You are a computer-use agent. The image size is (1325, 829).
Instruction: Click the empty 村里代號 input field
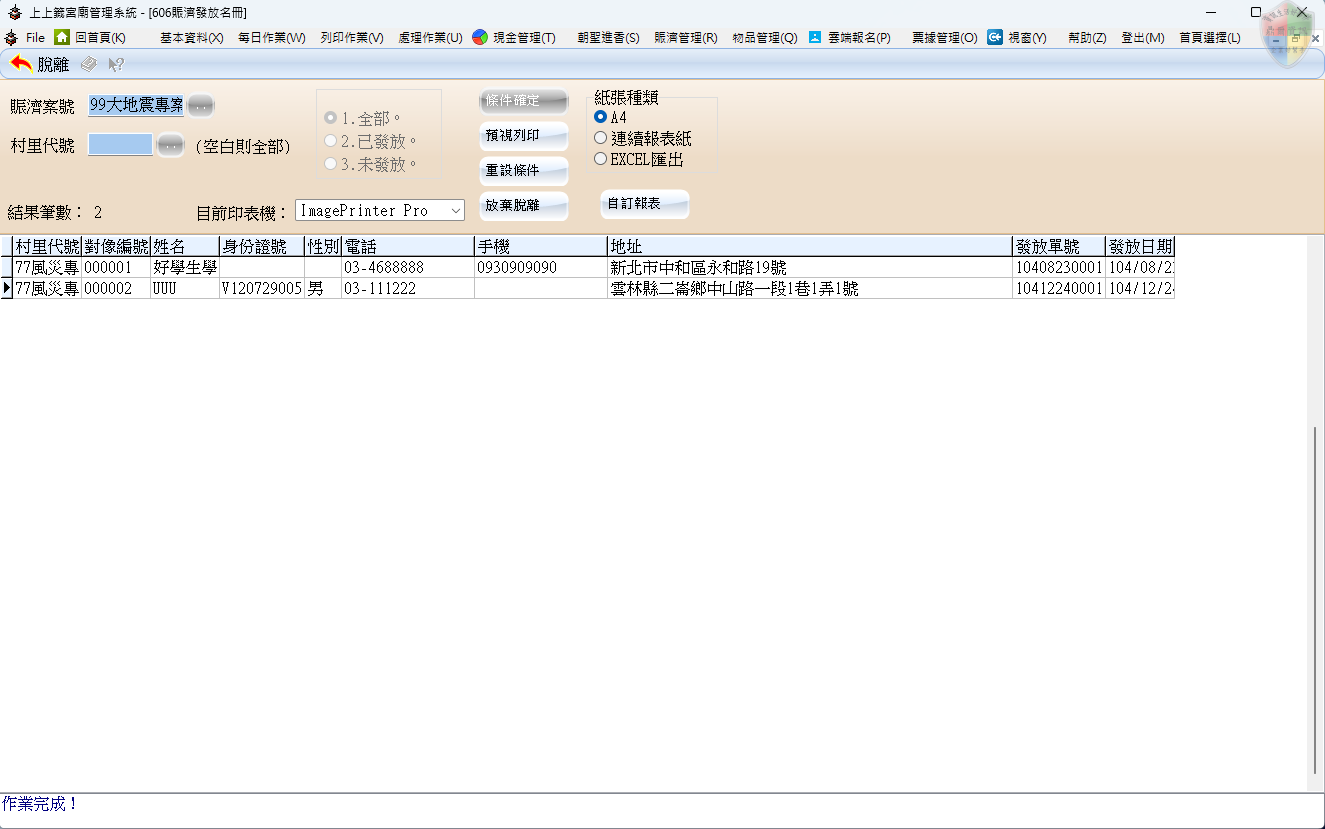click(120, 145)
